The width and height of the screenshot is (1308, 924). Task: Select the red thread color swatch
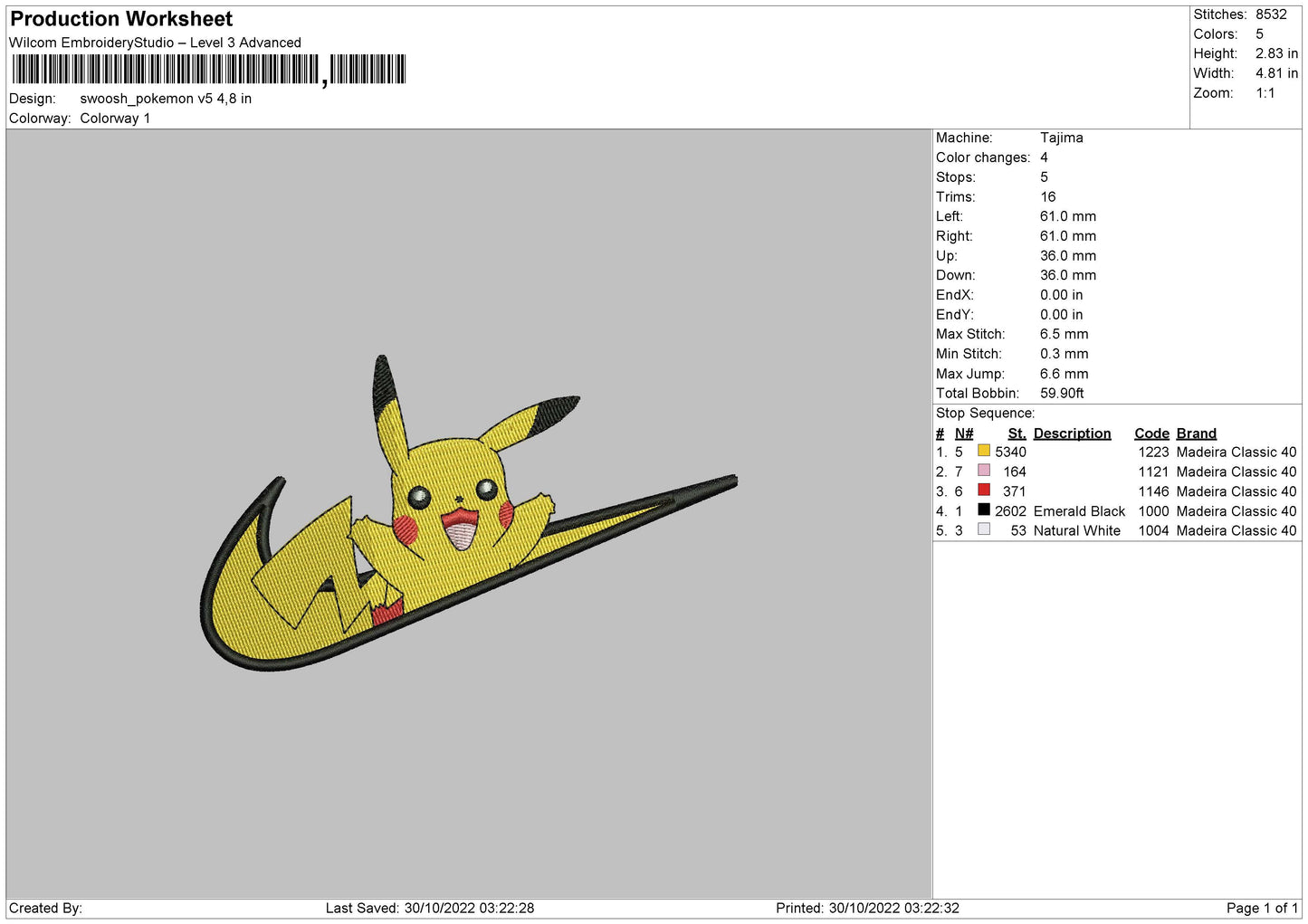click(x=983, y=491)
